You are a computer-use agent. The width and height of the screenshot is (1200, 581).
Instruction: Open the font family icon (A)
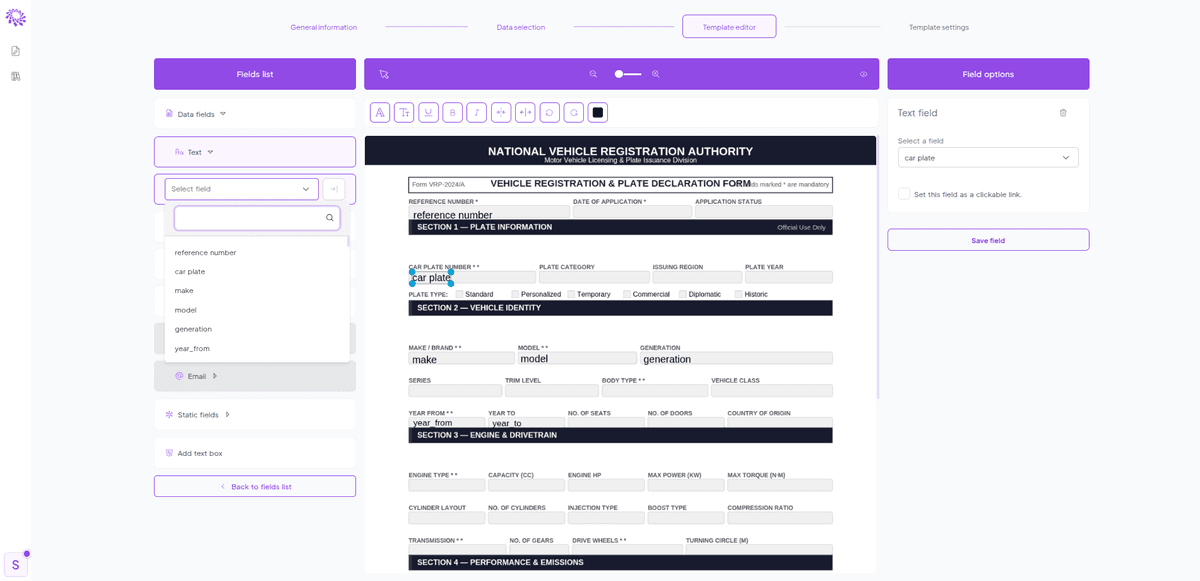click(380, 112)
